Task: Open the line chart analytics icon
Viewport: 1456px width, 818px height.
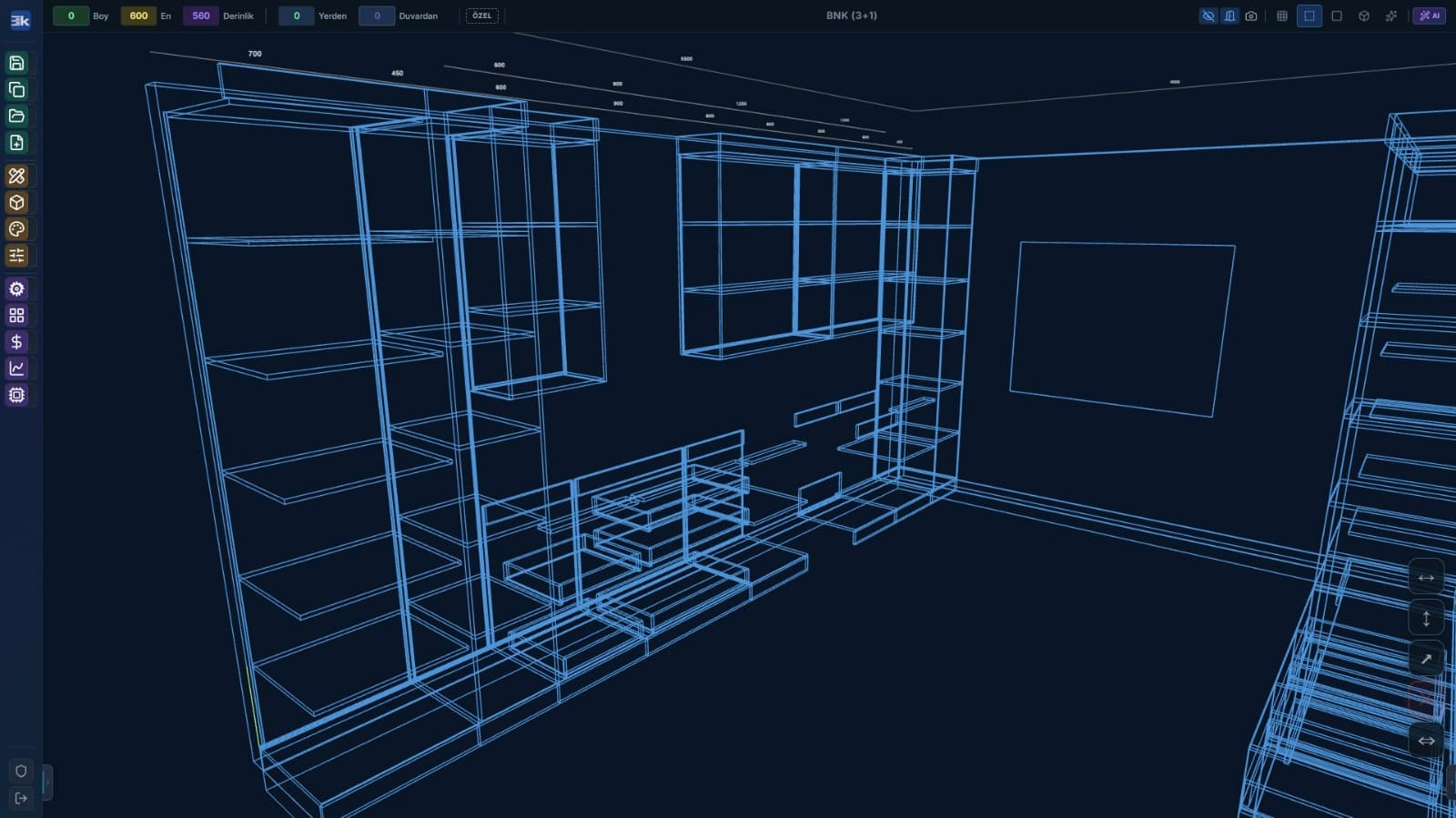Action: pyautogui.click(x=16, y=369)
